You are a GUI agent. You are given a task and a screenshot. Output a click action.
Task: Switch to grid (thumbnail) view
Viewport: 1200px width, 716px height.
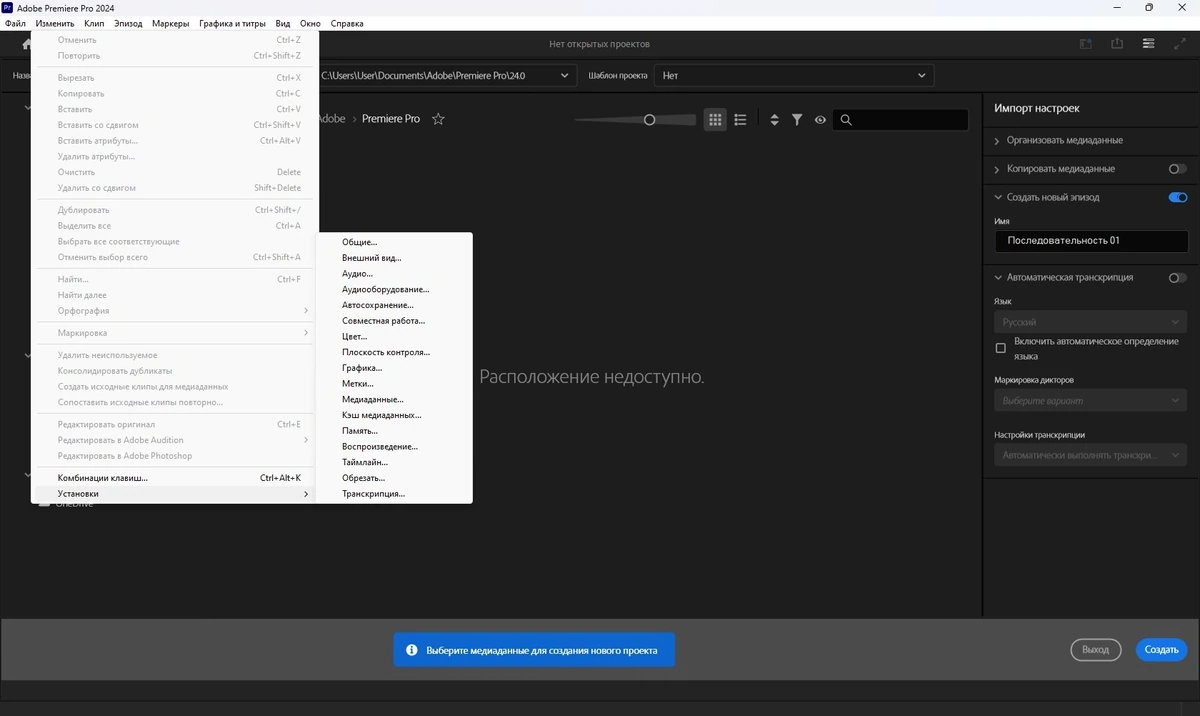715,119
